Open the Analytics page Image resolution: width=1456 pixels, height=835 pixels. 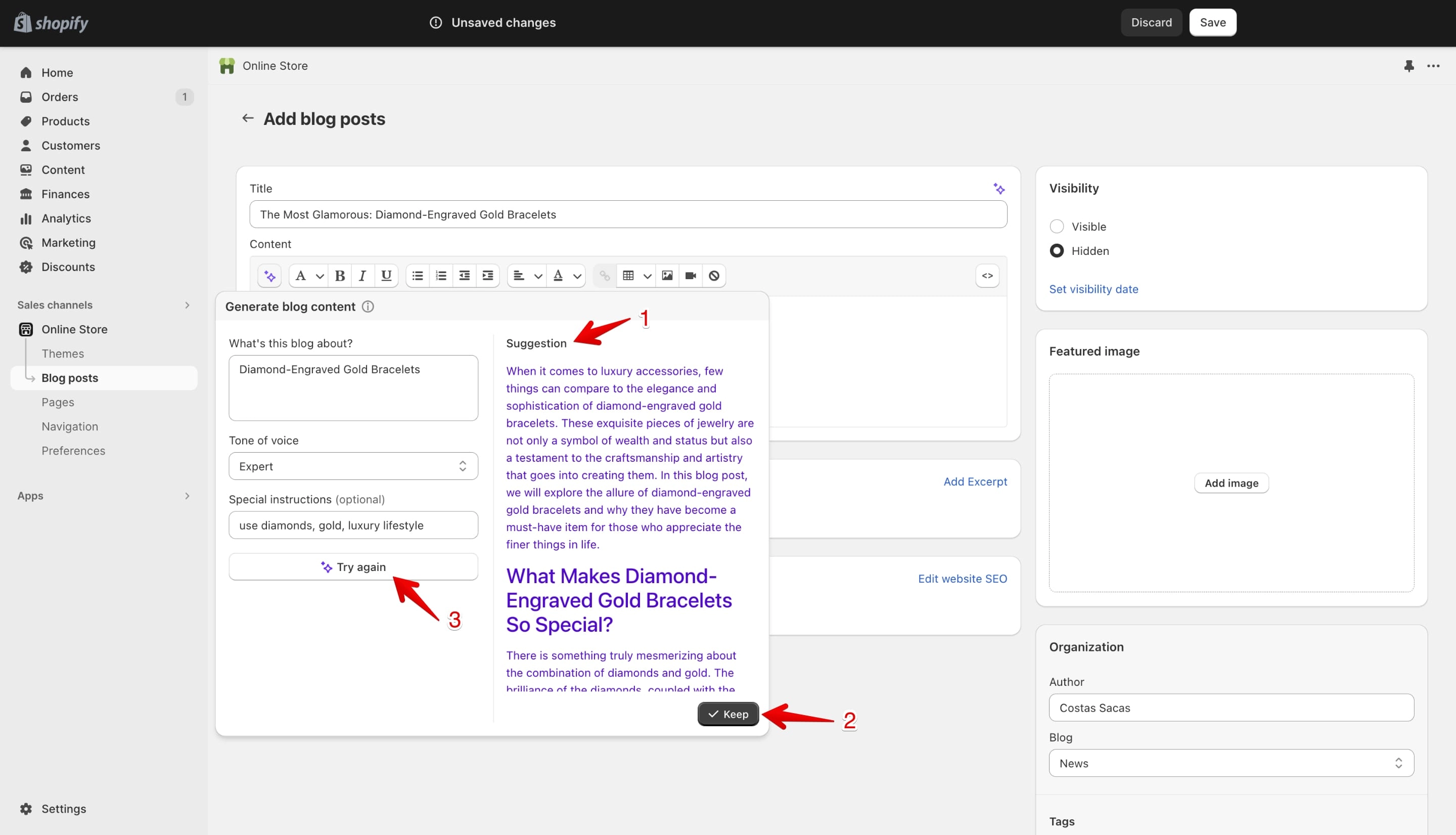pos(66,218)
